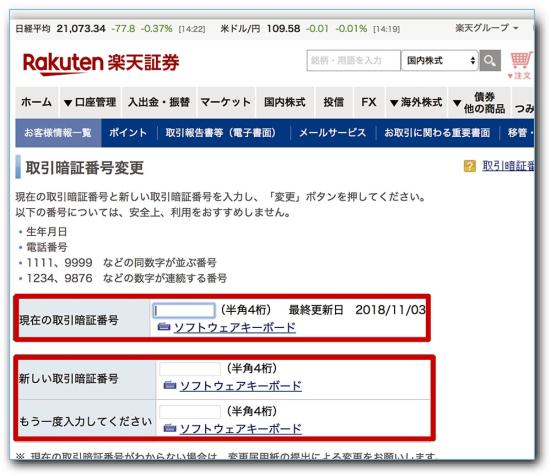Click keyboard icon beside new PIN field

click(x=170, y=385)
